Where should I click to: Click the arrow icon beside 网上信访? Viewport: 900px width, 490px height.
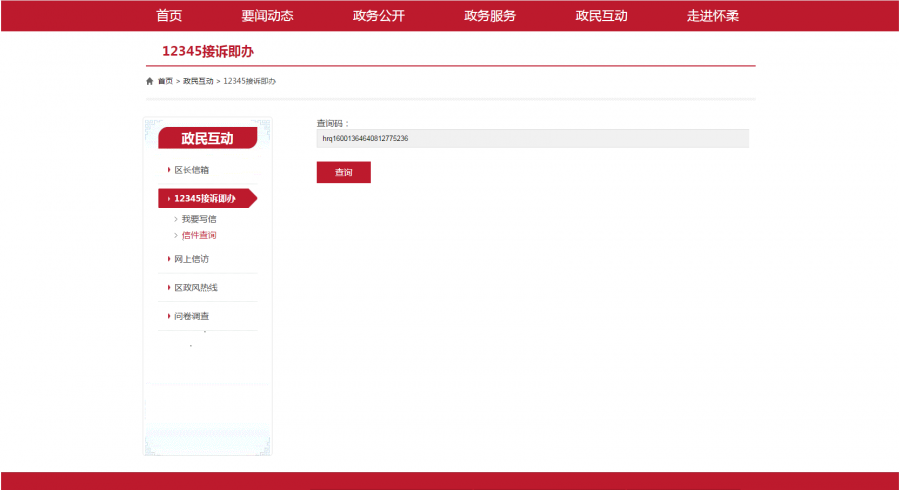(x=169, y=259)
